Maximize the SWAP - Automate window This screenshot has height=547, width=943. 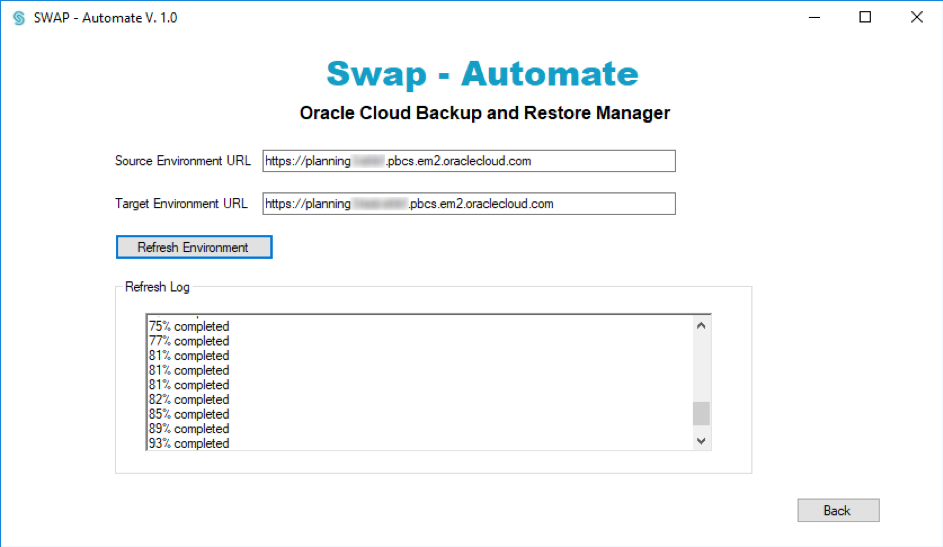[x=865, y=17]
